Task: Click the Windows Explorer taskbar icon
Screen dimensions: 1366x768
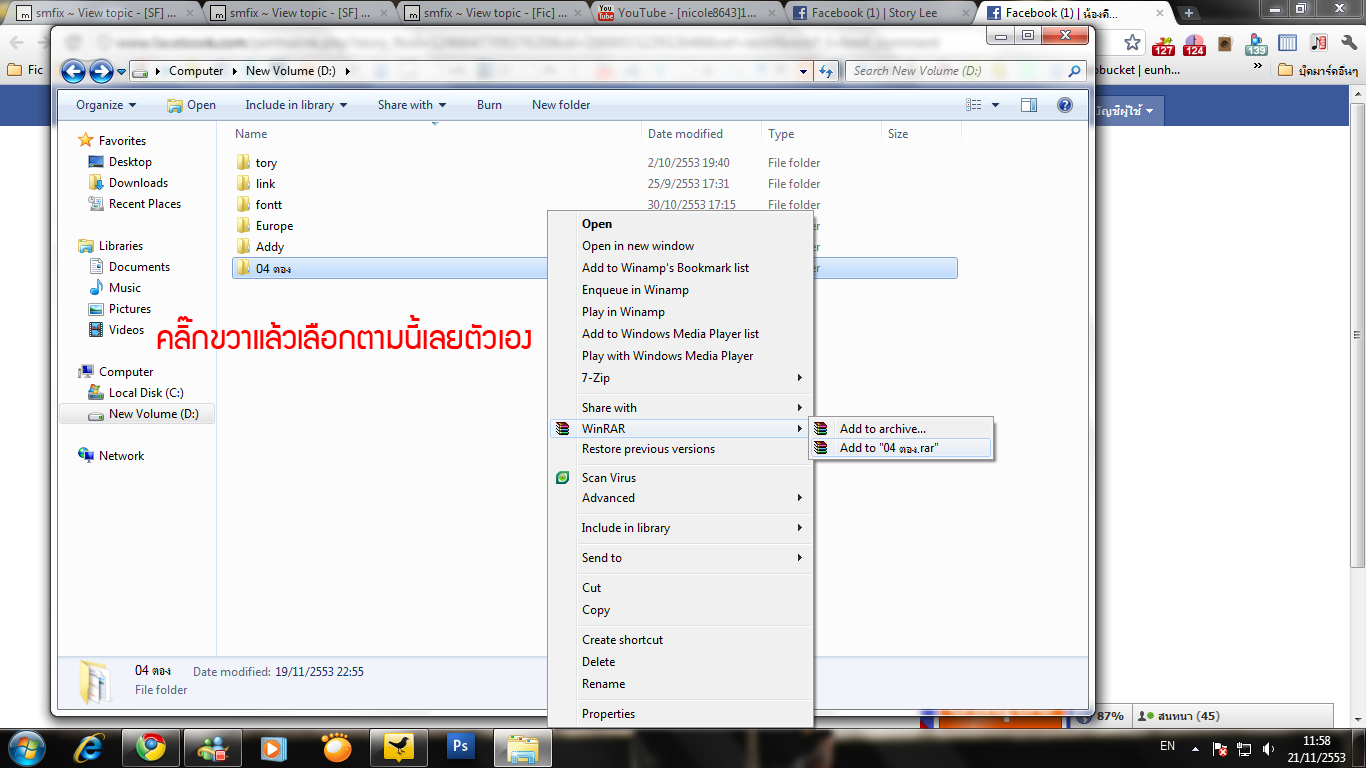Action: [523, 747]
